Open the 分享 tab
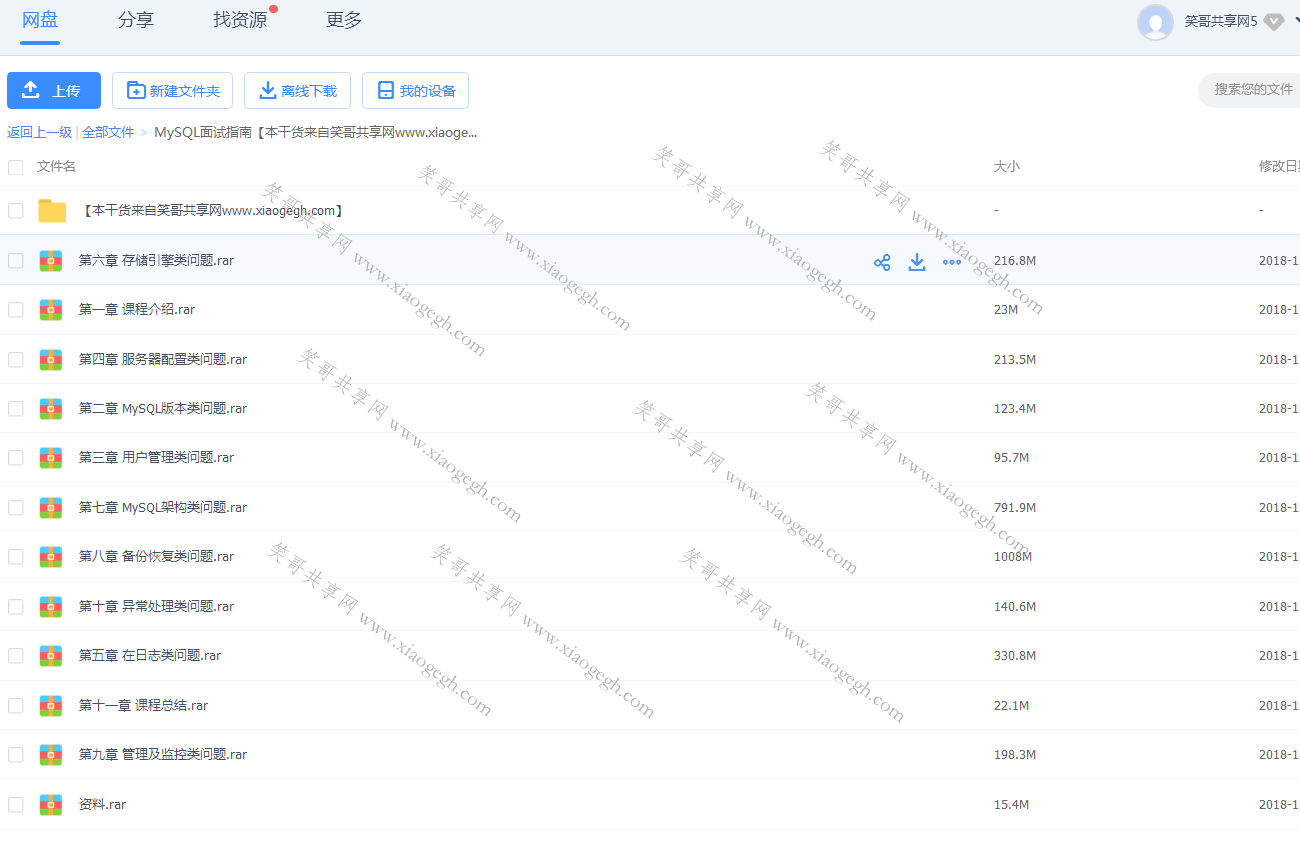 tap(136, 19)
